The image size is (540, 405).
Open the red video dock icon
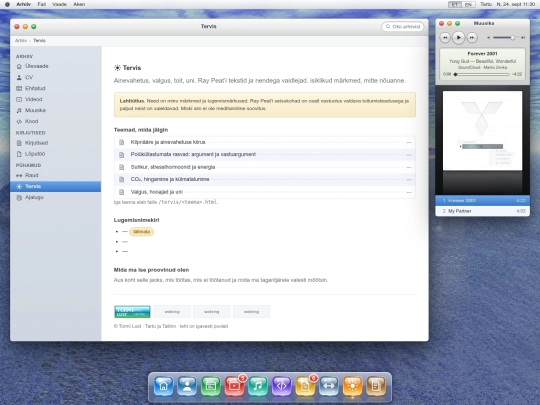235,386
